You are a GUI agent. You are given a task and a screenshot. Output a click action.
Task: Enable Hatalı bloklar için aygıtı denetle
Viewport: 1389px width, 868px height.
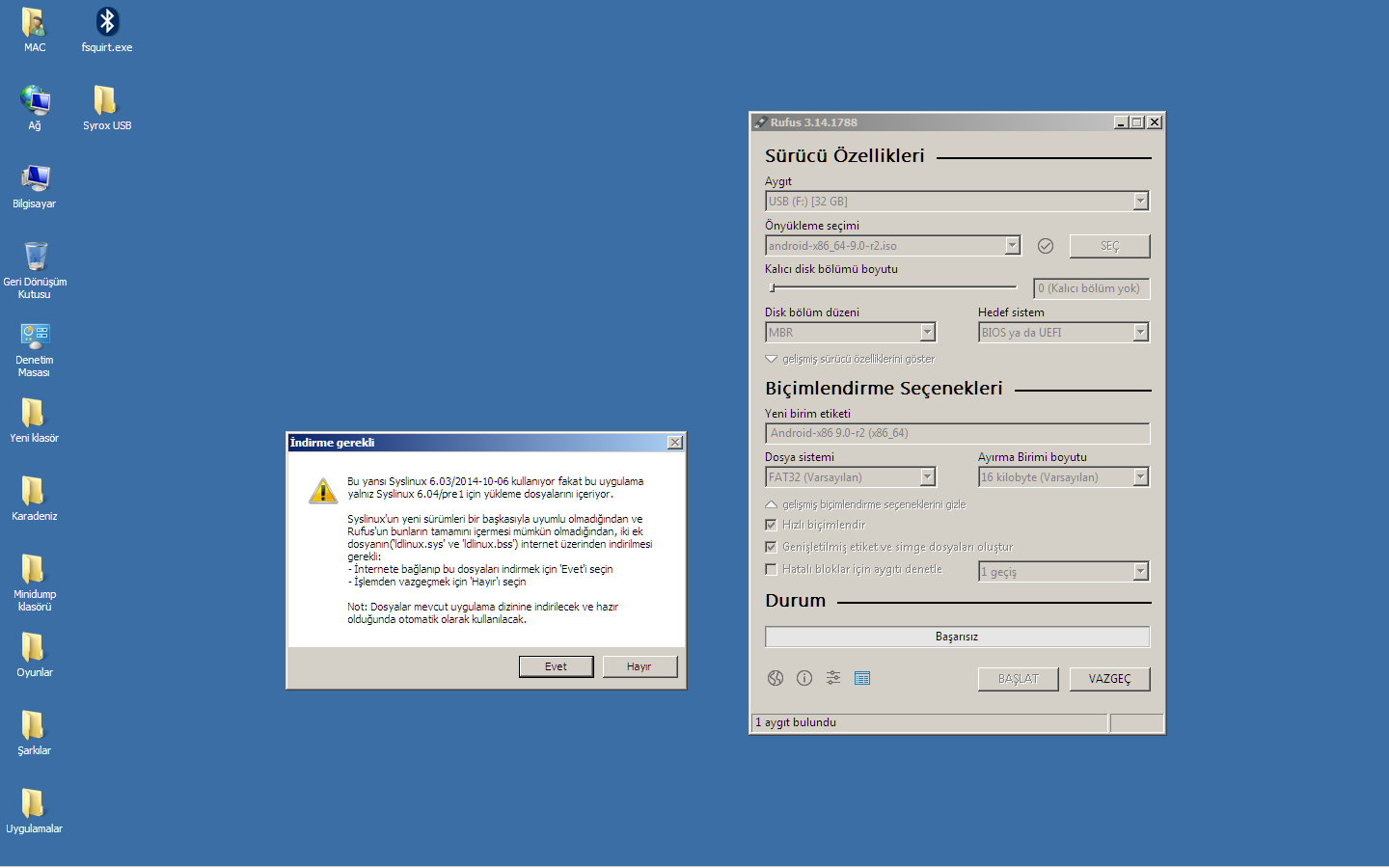[x=771, y=569]
